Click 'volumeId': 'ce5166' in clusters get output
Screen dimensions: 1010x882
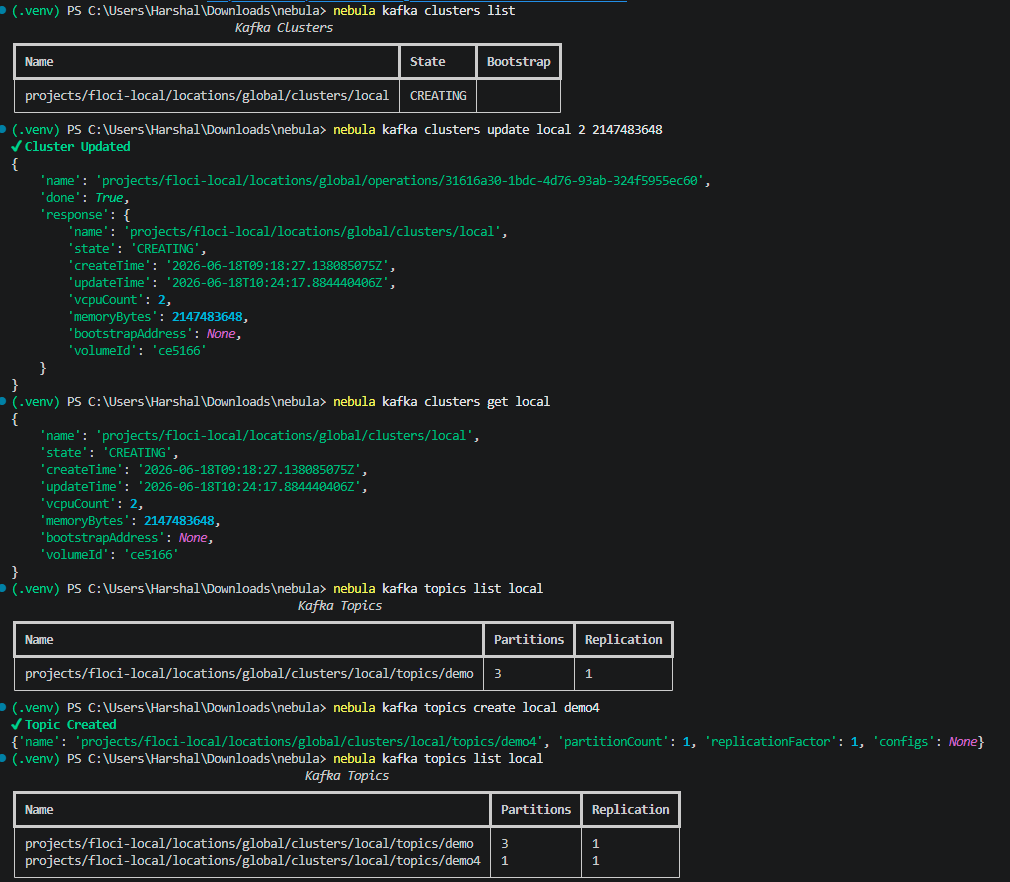pos(109,555)
